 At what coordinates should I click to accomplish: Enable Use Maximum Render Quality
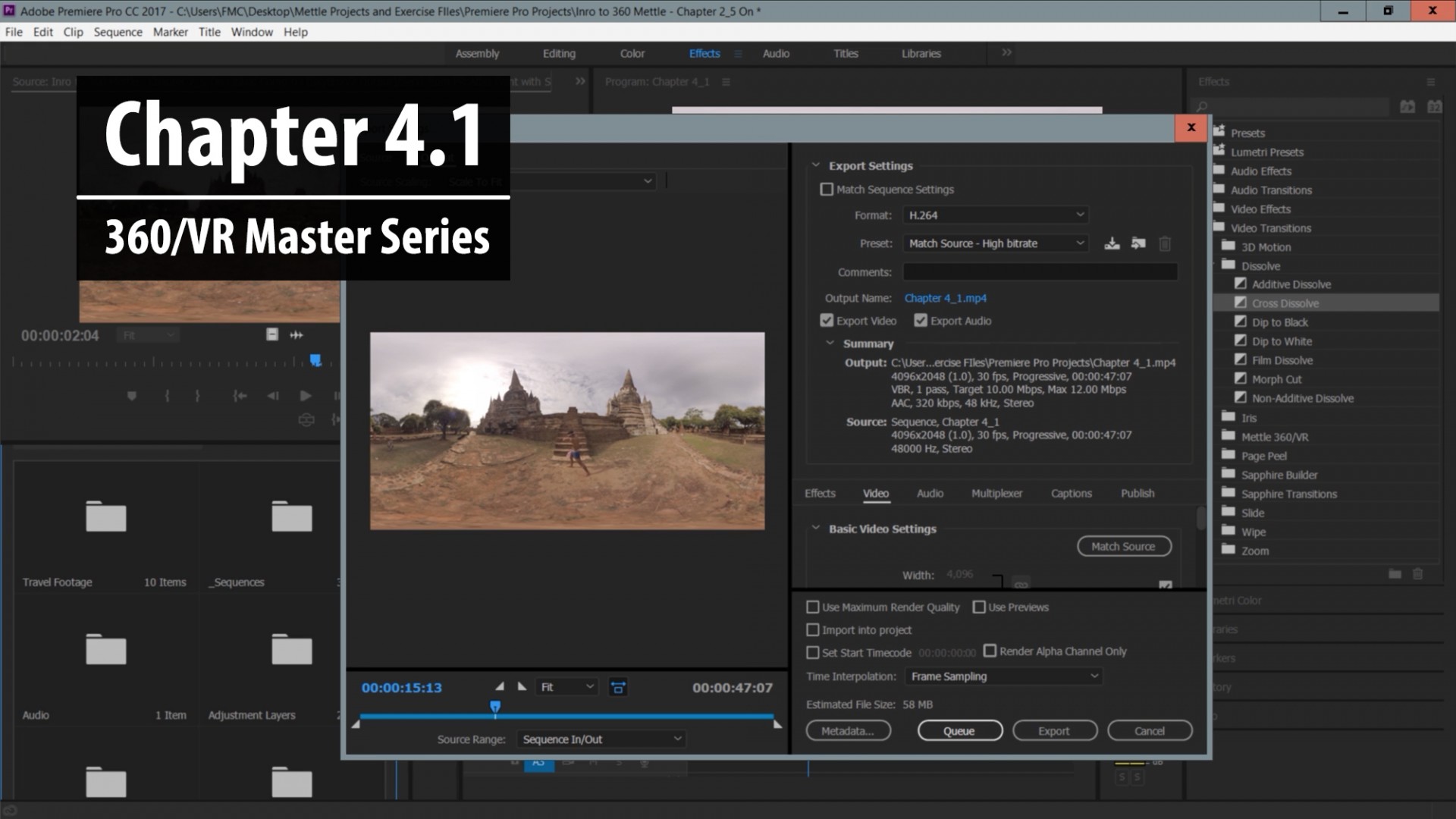click(x=812, y=607)
